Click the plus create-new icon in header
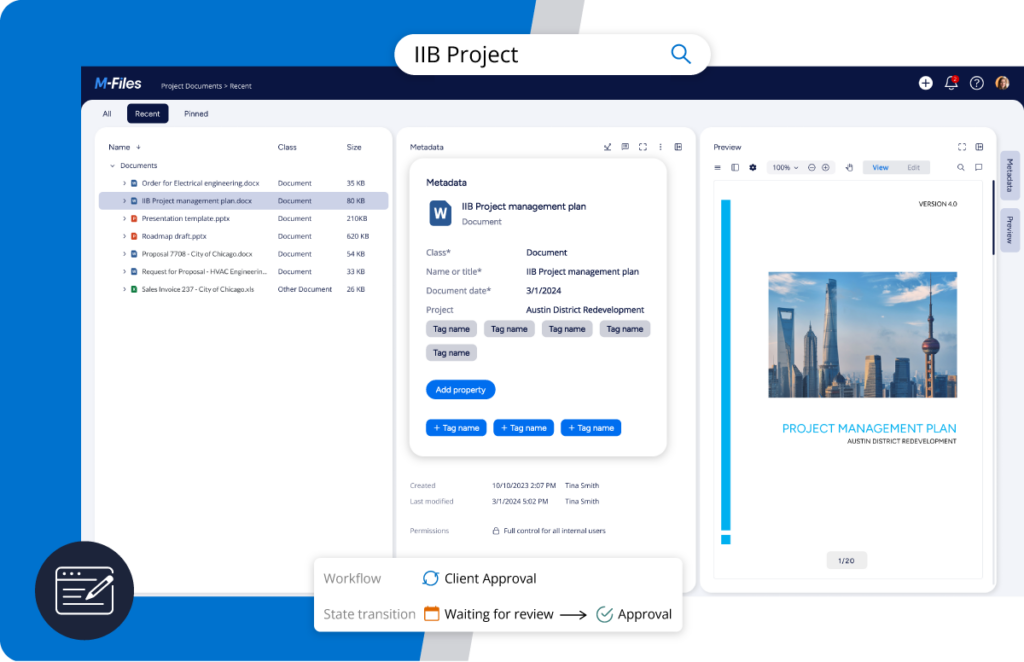Image resolution: width=1024 pixels, height=662 pixels. pos(925,83)
